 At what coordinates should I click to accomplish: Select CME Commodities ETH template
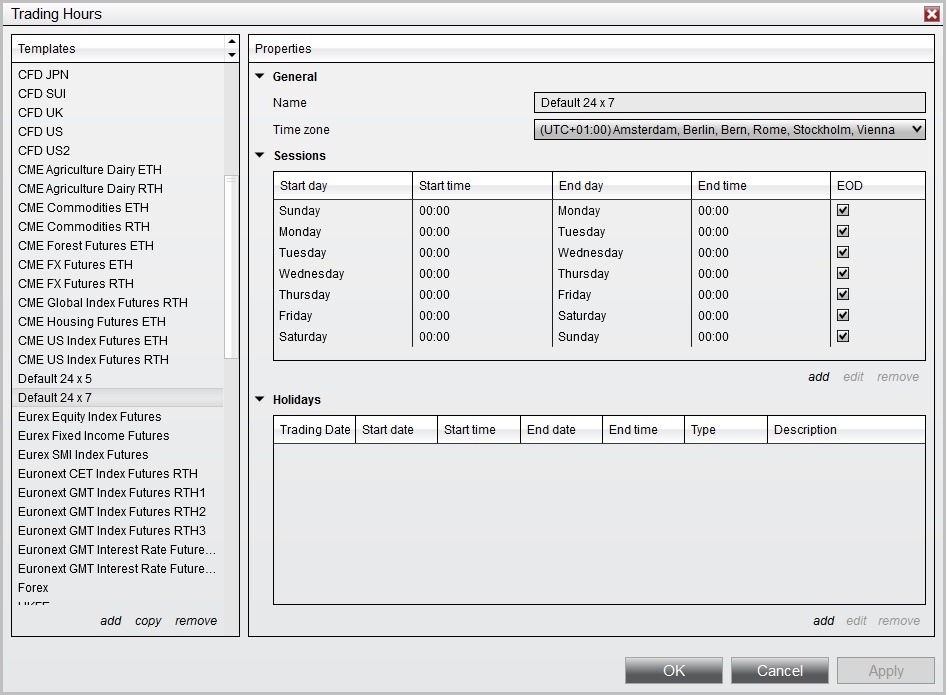(x=117, y=208)
